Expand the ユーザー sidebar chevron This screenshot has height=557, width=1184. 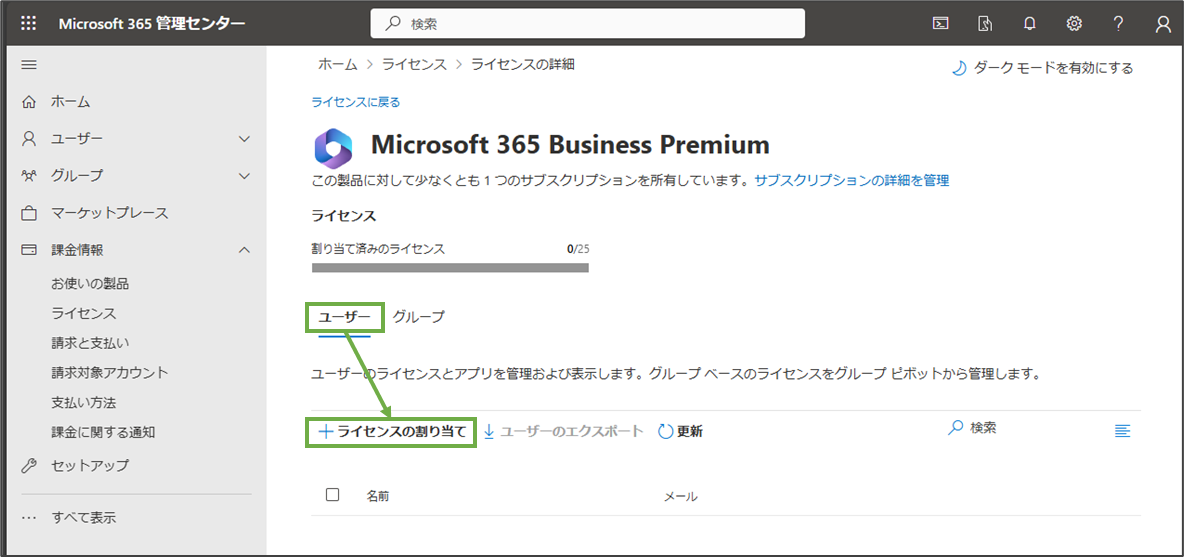tap(244, 138)
